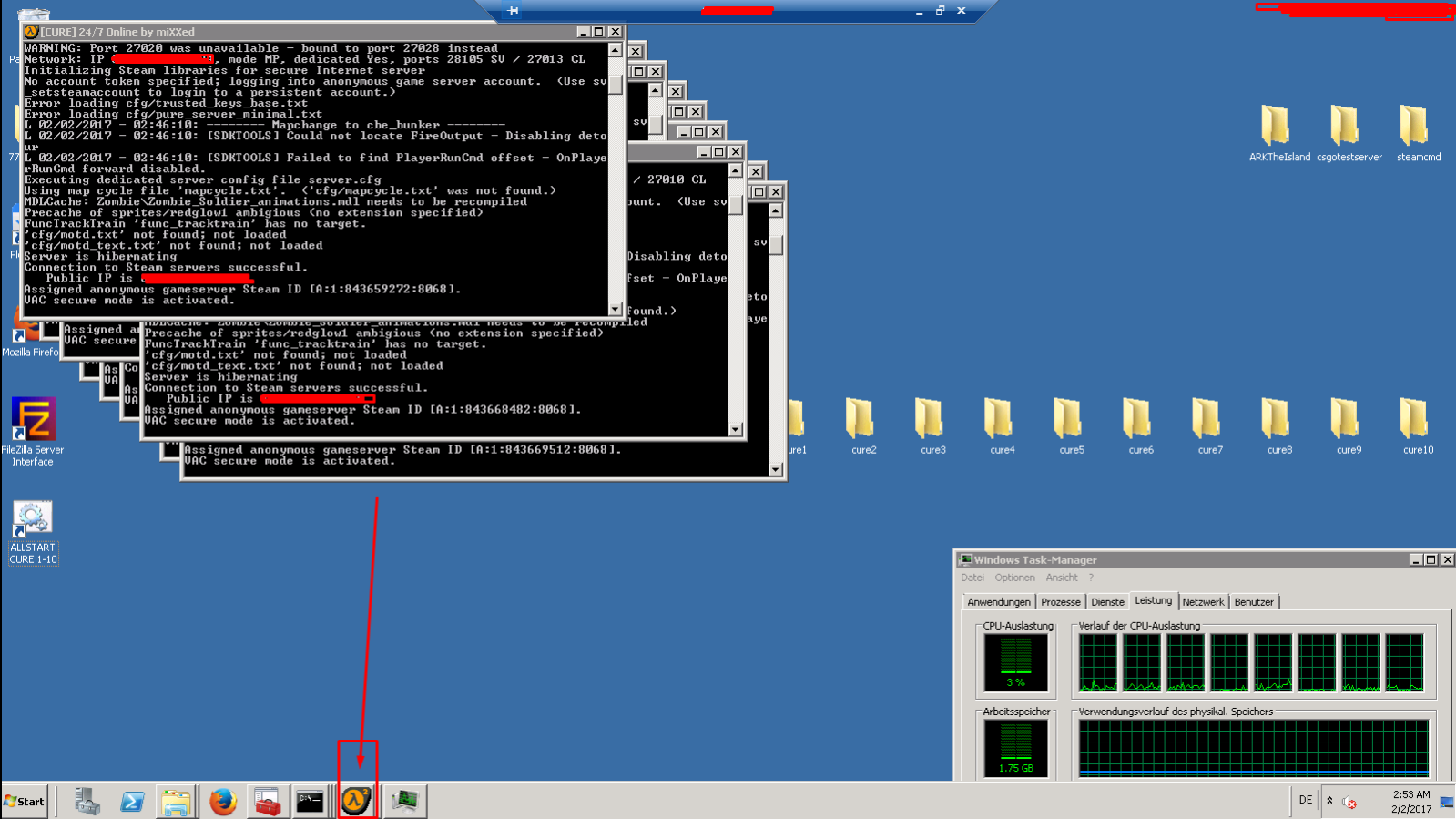
Task: Click the show desktop button beside the clock
Action: click(x=1447, y=802)
